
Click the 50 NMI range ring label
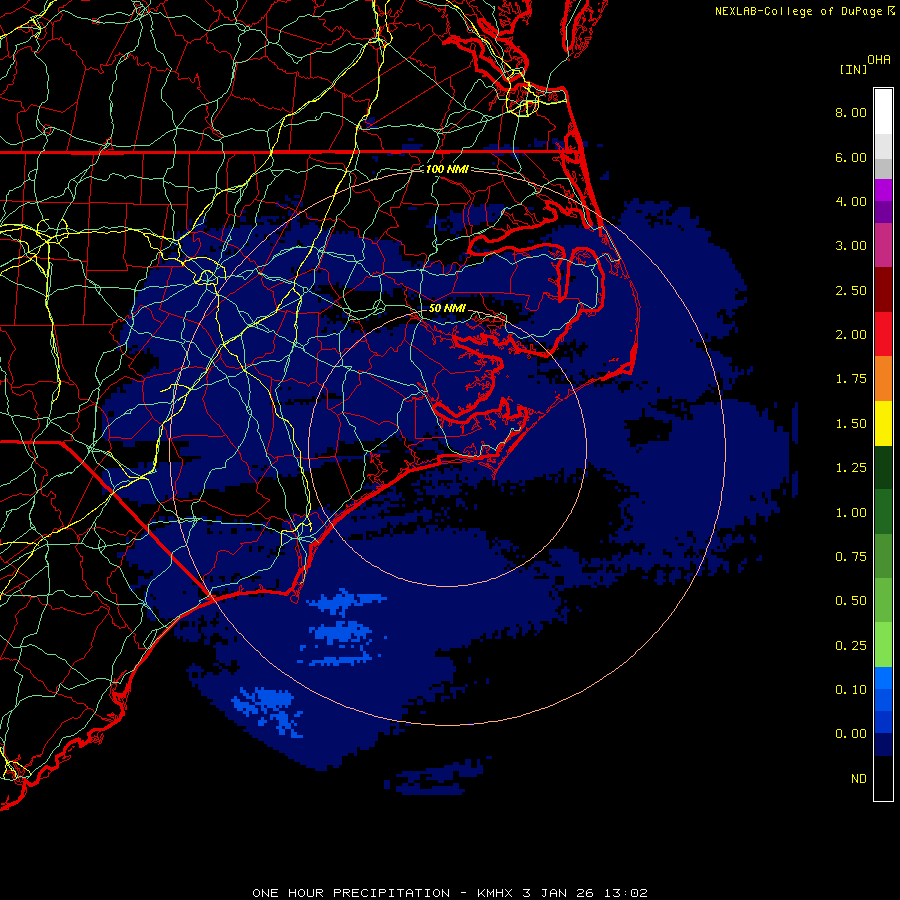click(x=447, y=308)
